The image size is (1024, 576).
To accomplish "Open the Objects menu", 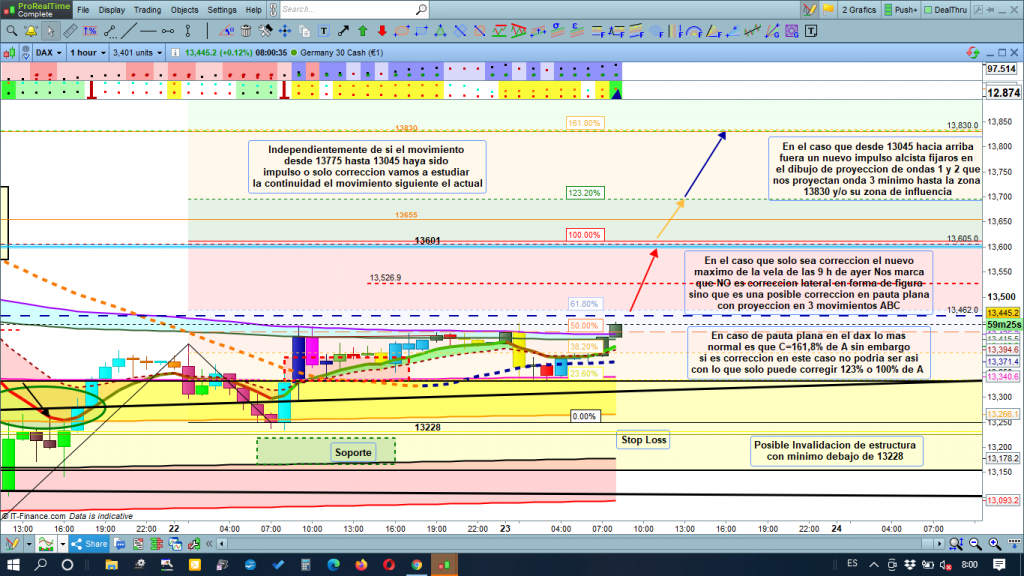I will pos(185,9).
